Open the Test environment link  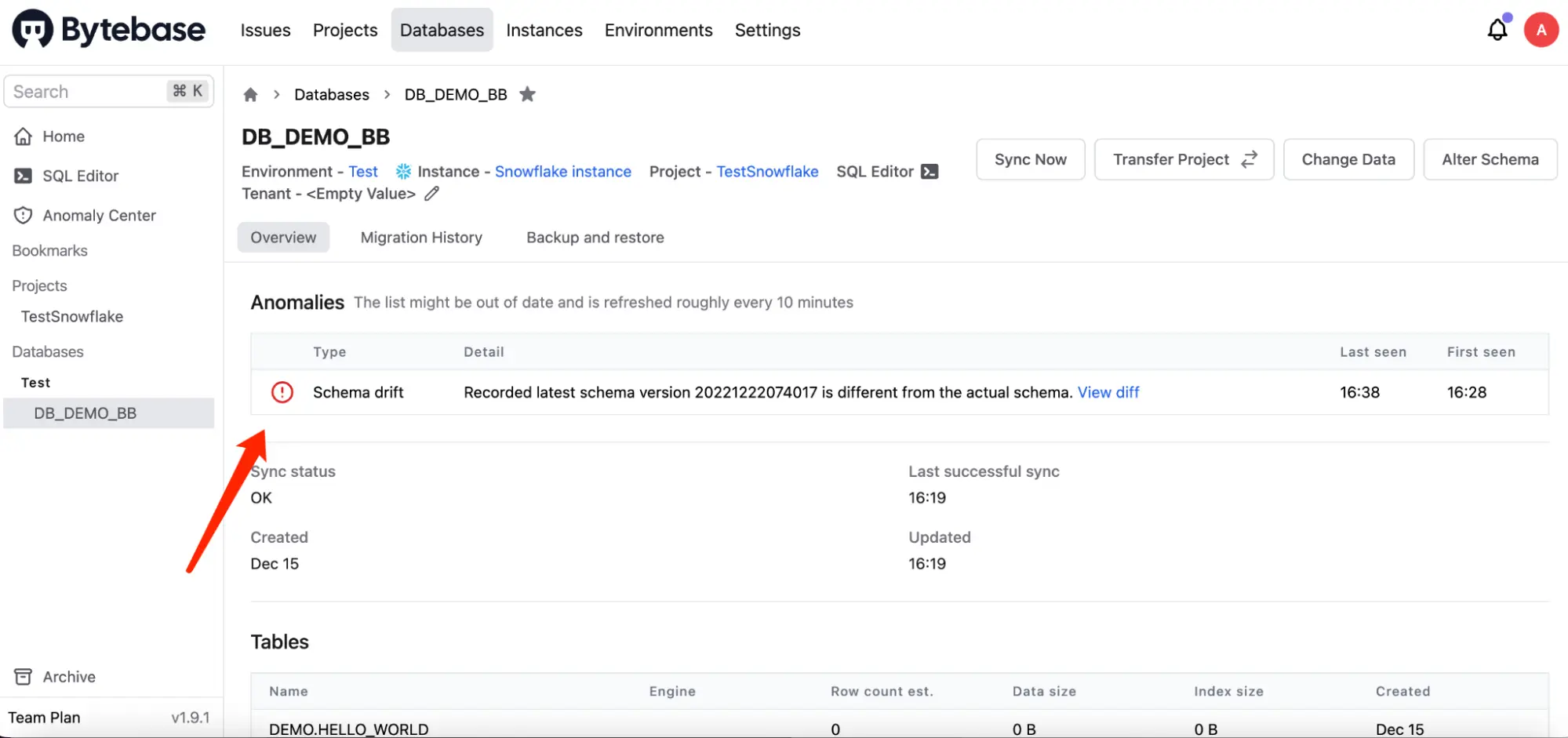[x=363, y=172]
